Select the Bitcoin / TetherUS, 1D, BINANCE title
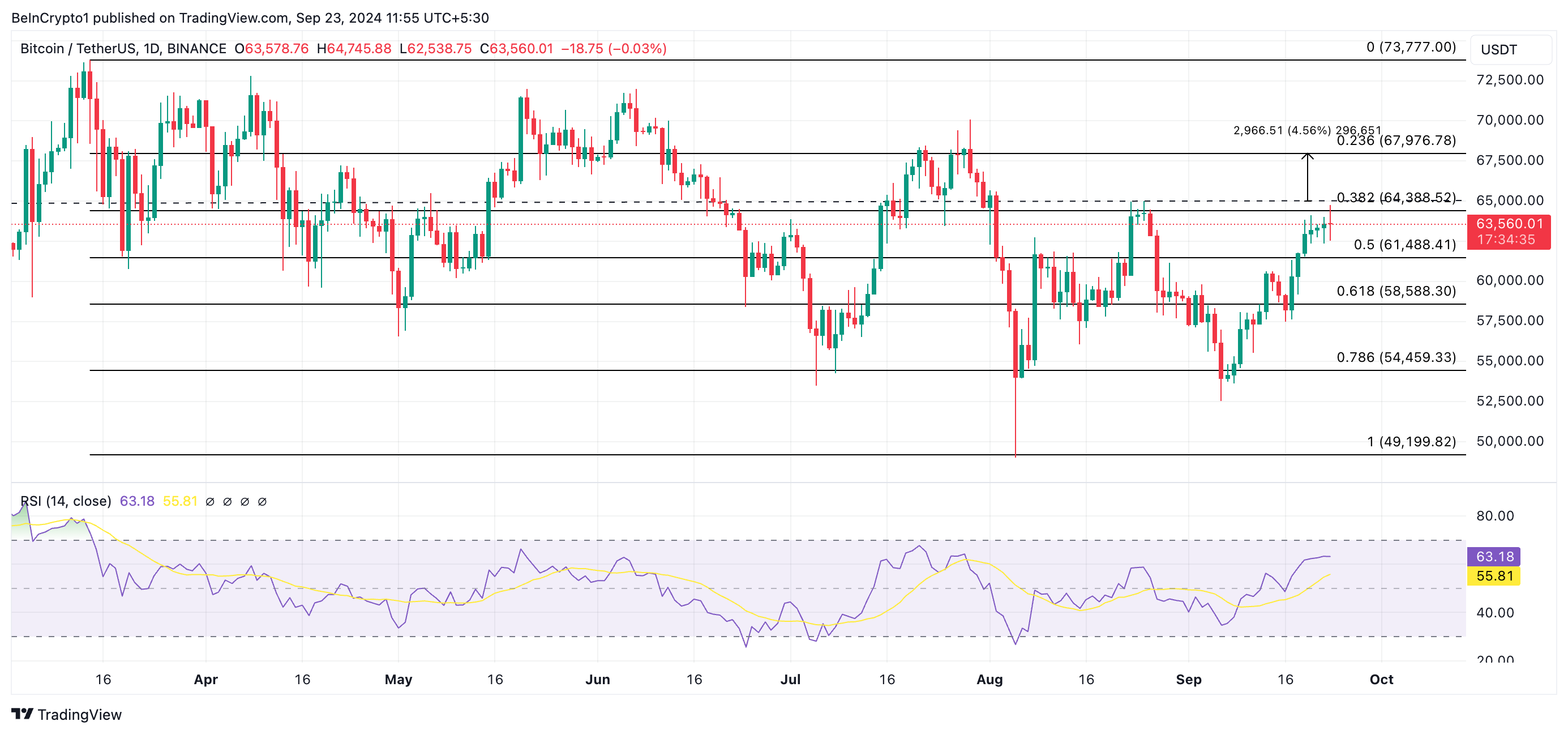The image size is (1568, 734). 123,49
